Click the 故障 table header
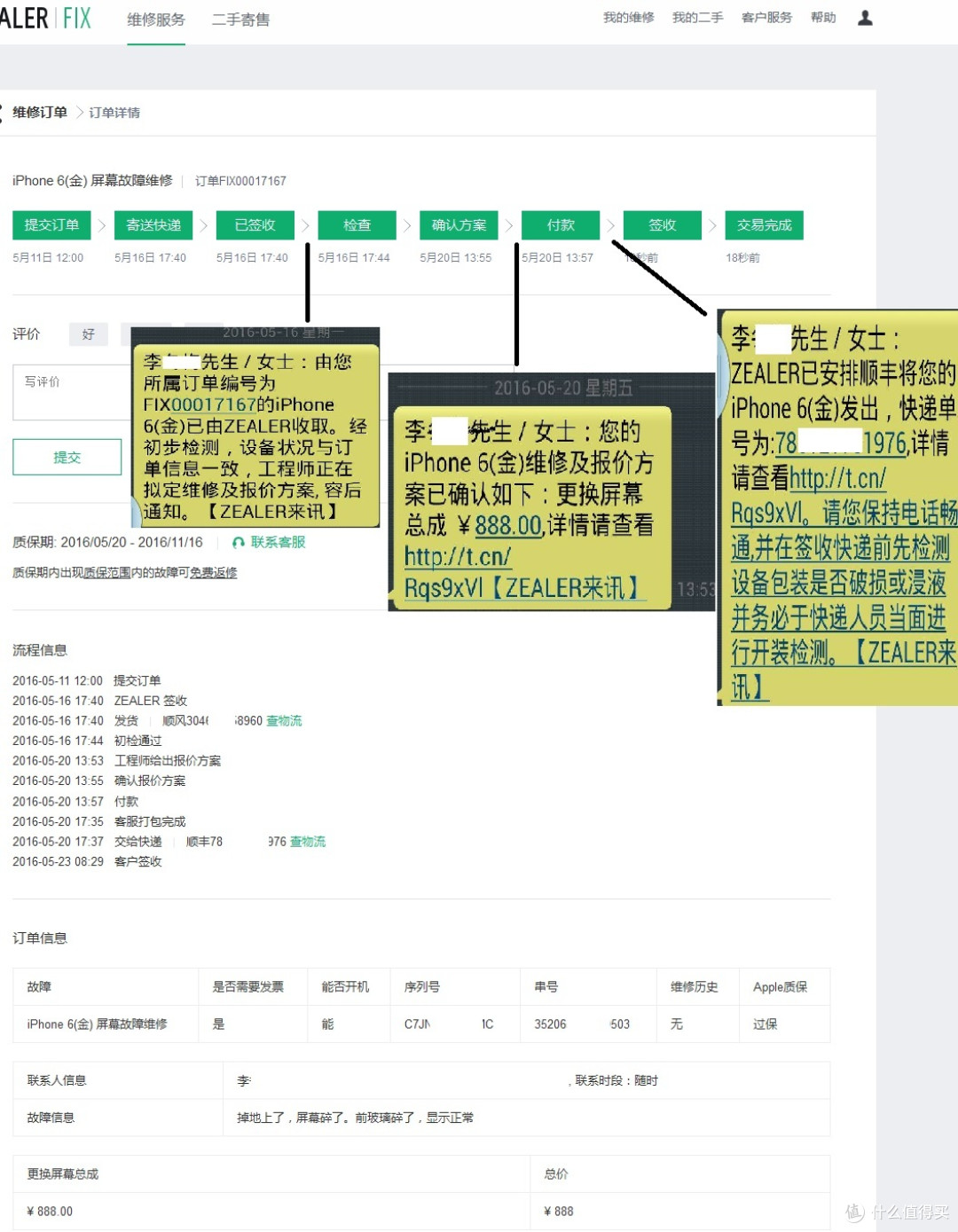This screenshot has height=1232, width=958. (x=39, y=987)
